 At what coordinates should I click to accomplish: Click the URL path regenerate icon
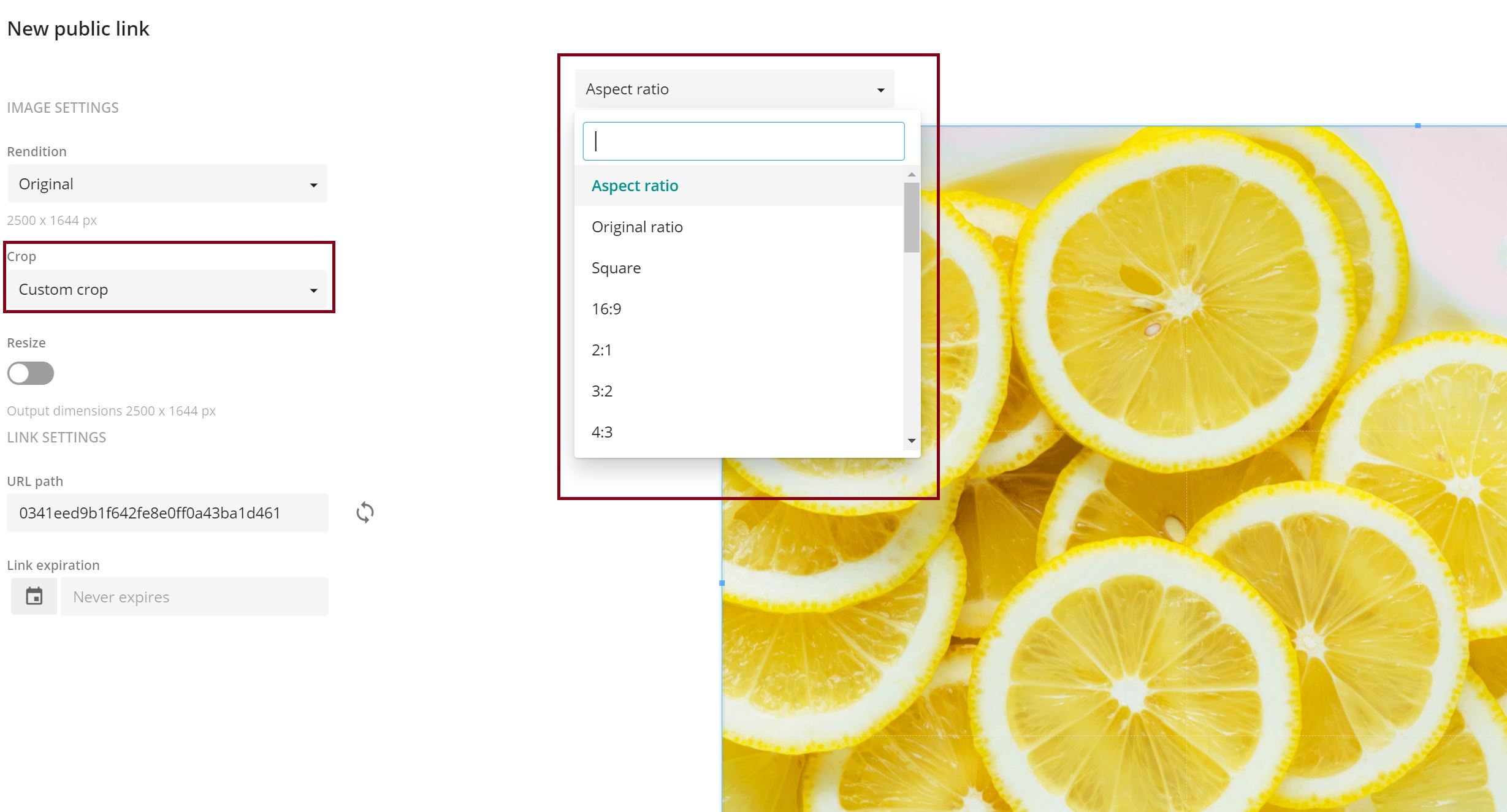(x=364, y=512)
